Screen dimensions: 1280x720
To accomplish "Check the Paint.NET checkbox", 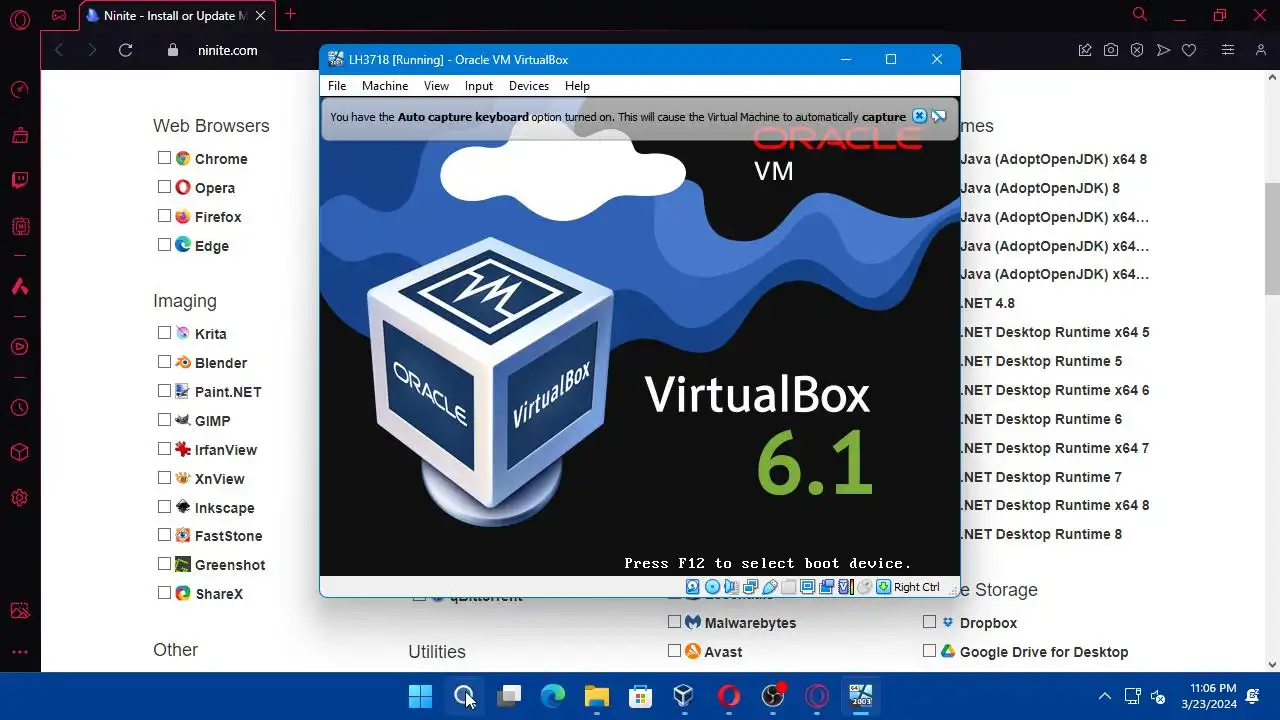I will 164,391.
